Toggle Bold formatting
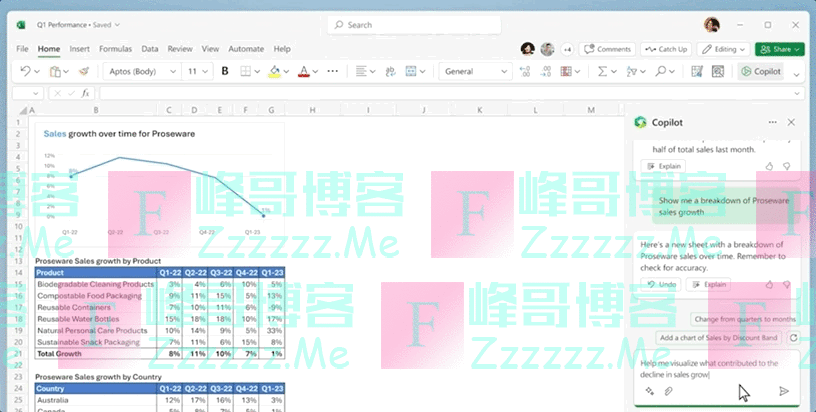The image size is (816, 412). pyautogui.click(x=225, y=71)
